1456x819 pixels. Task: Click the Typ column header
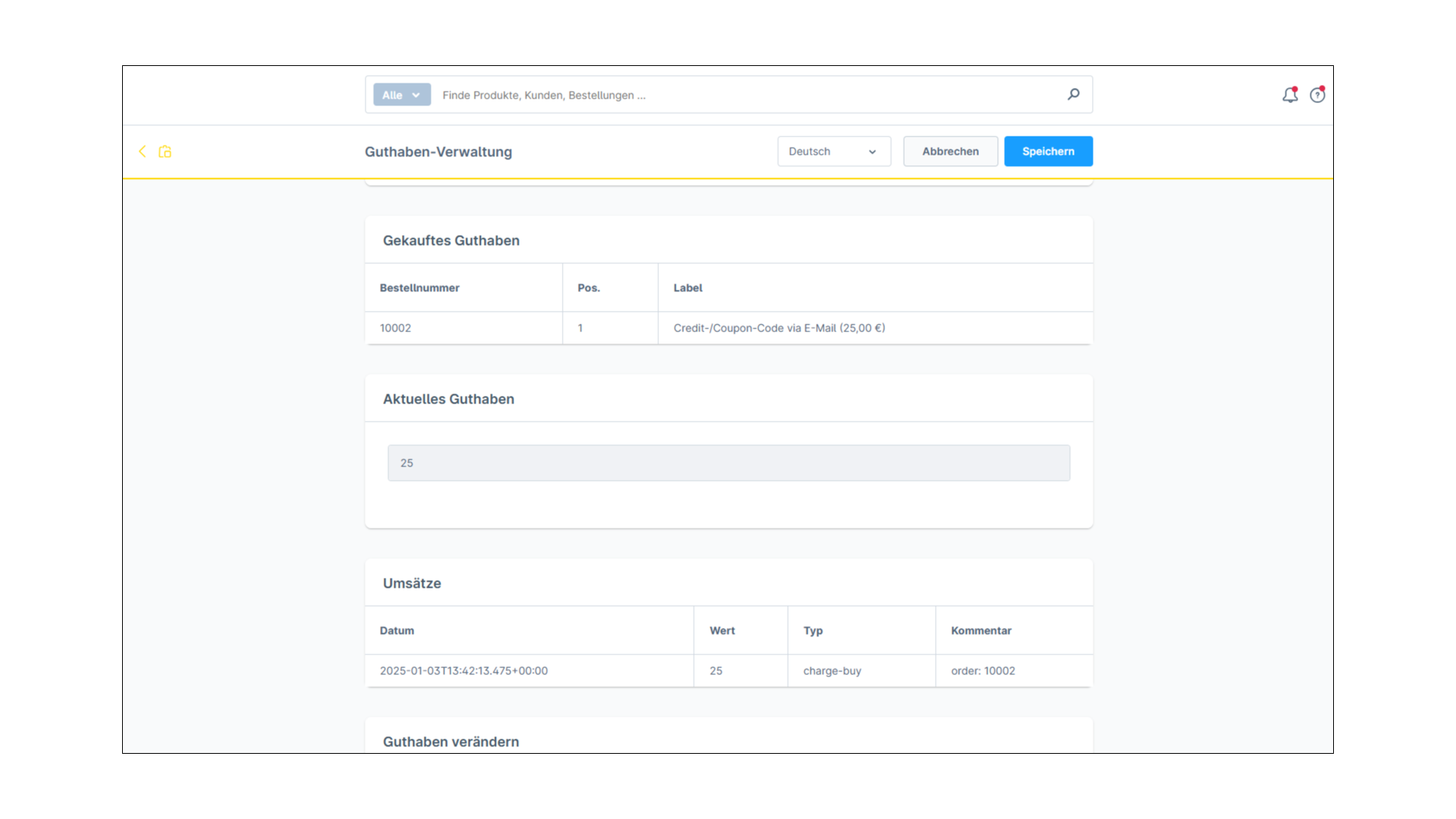(x=861, y=630)
